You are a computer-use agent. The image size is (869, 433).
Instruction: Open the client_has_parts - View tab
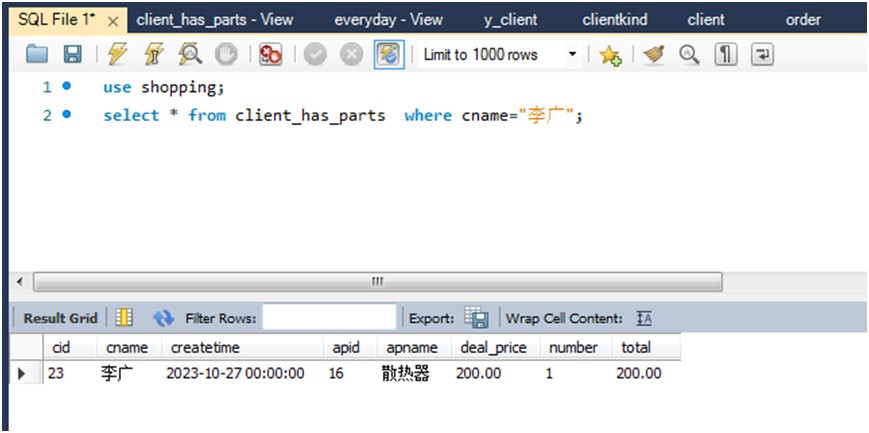[214, 21]
